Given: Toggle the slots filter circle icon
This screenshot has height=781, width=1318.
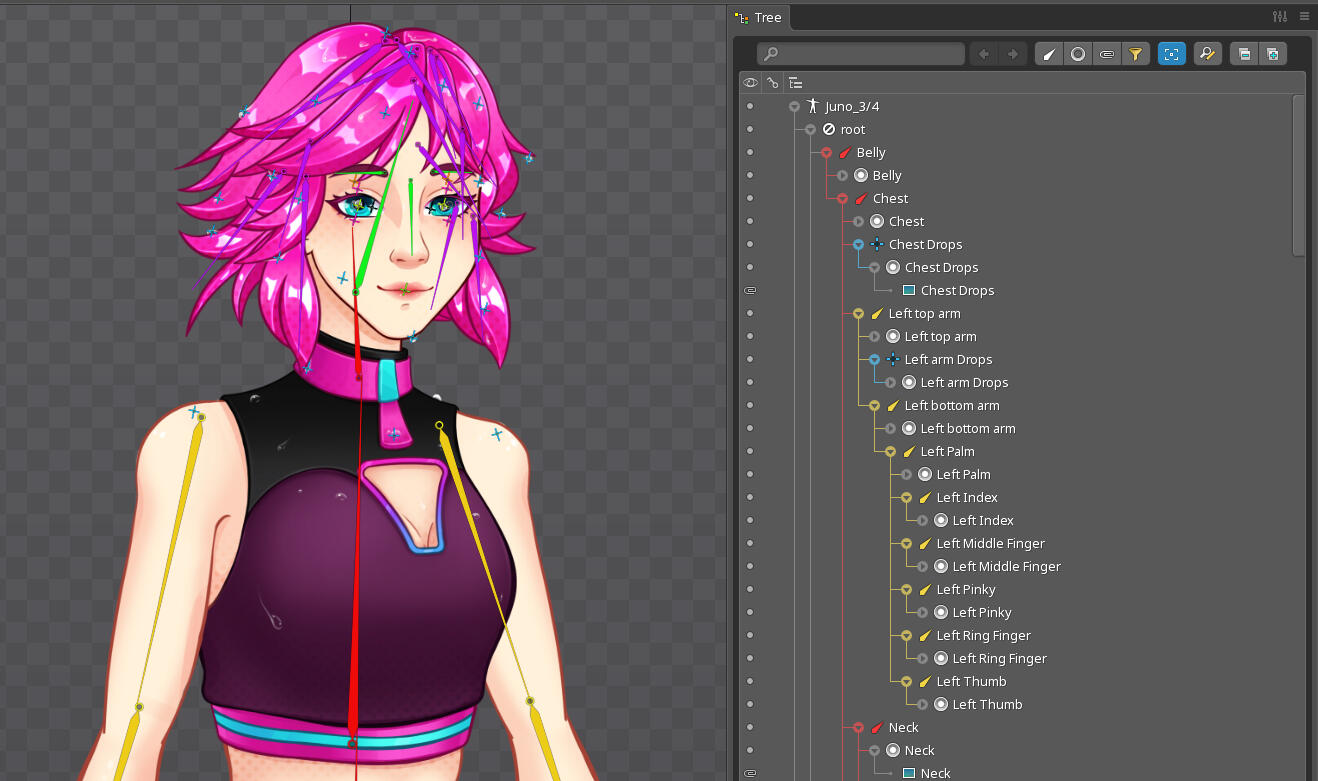Looking at the screenshot, I should pyautogui.click(x=1078, y=54).
